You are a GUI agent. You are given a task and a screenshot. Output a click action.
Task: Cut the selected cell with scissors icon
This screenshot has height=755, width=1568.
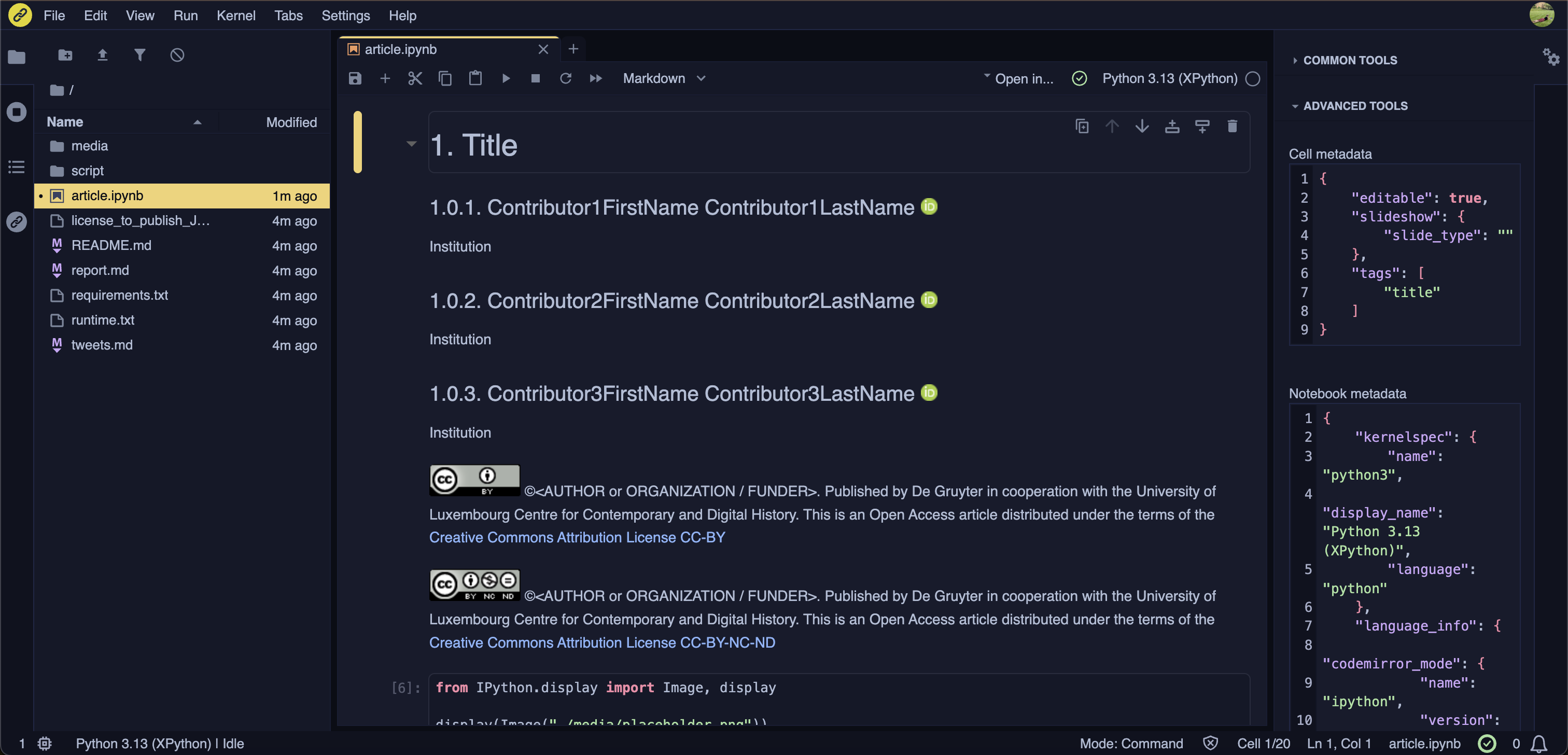coord(415,78)
